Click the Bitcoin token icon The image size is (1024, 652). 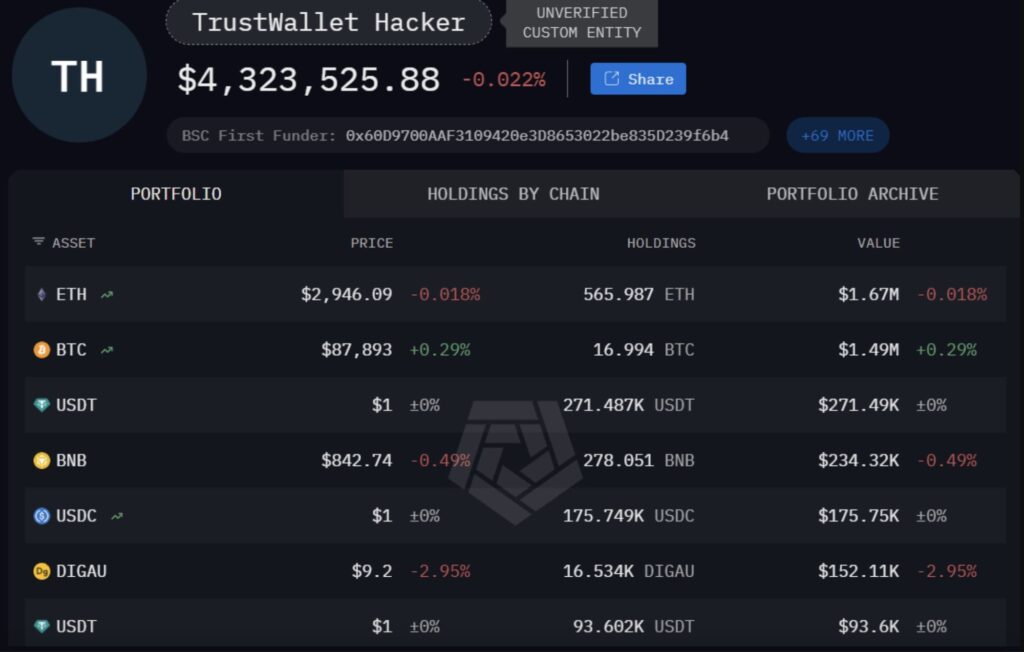coord(41,350)
